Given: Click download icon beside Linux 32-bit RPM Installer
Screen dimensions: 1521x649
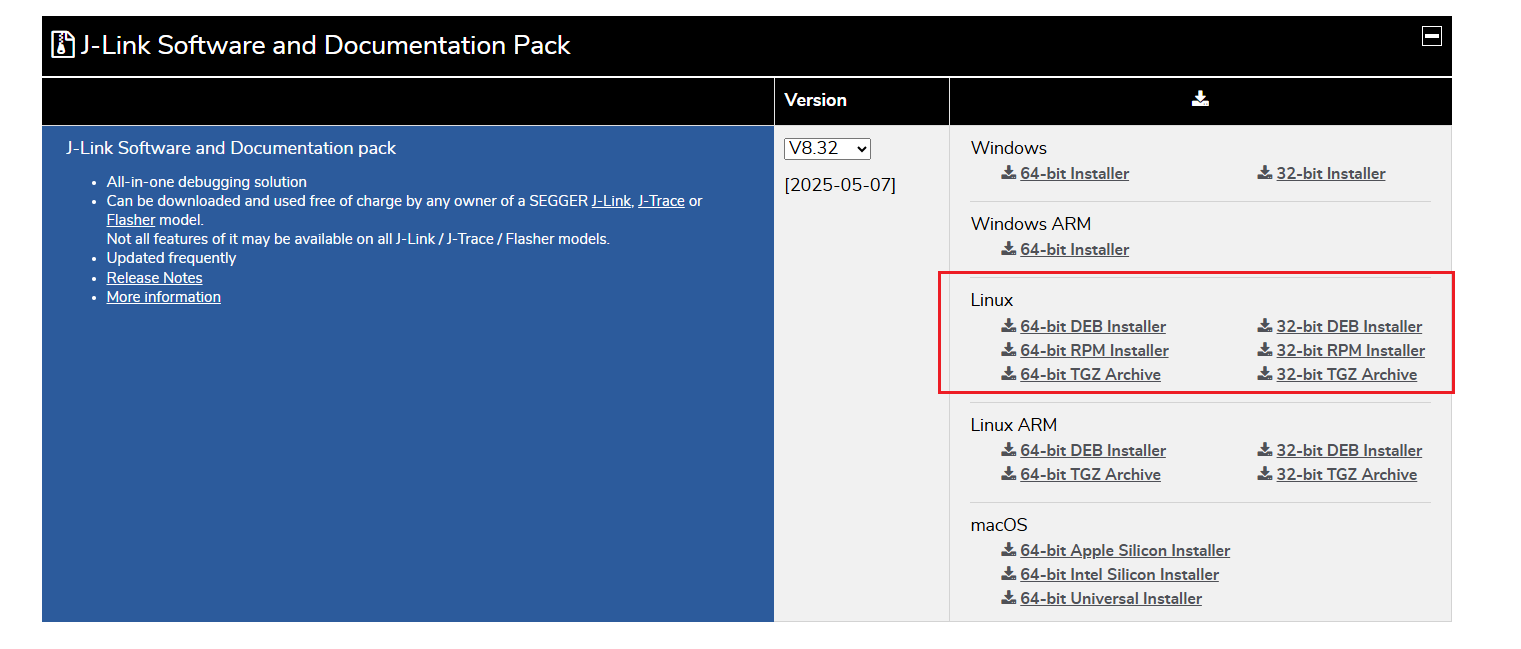Looking at the screenshot, I should coord(1265,350).
